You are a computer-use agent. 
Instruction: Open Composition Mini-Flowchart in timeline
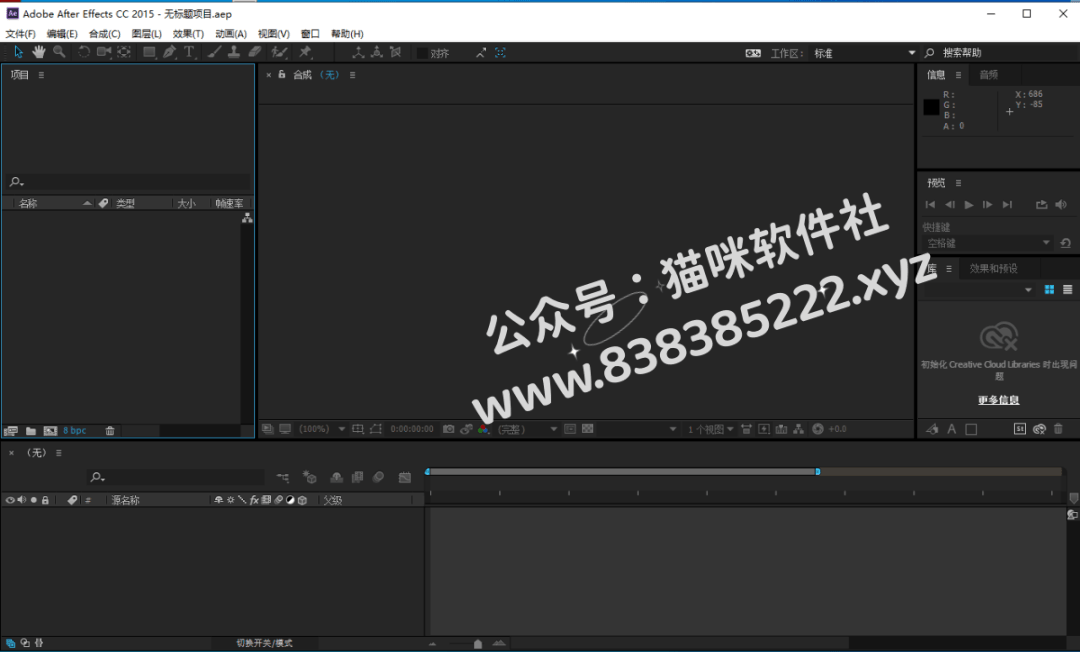(282, 477)
